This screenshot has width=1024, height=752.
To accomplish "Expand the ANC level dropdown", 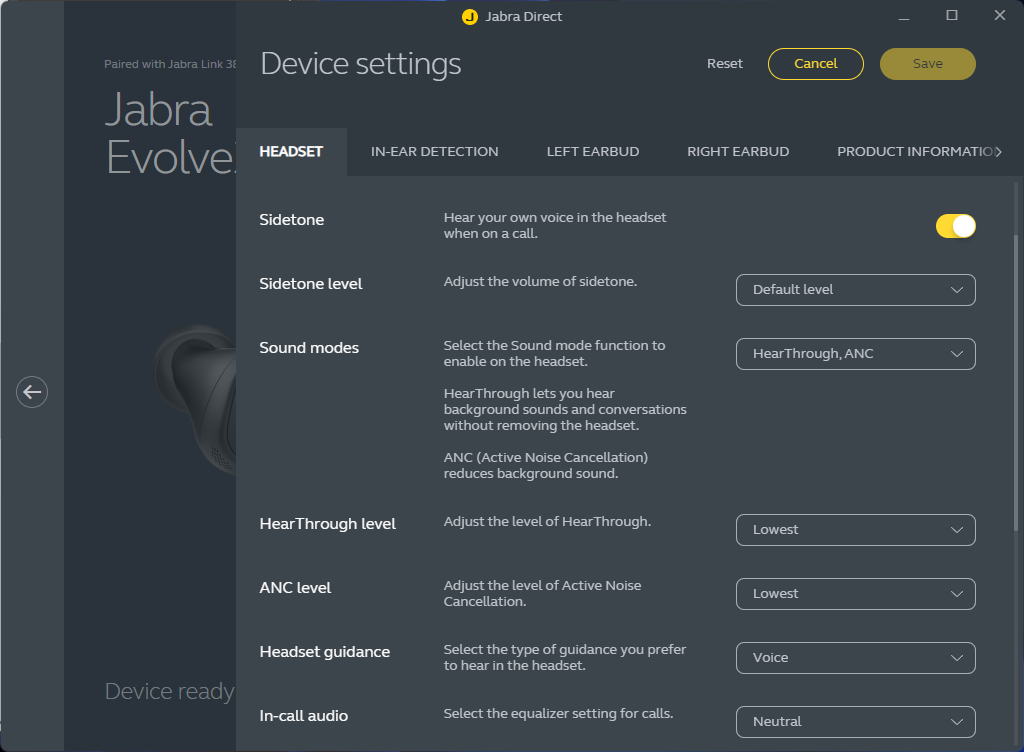I will click(x=856, y=594).
